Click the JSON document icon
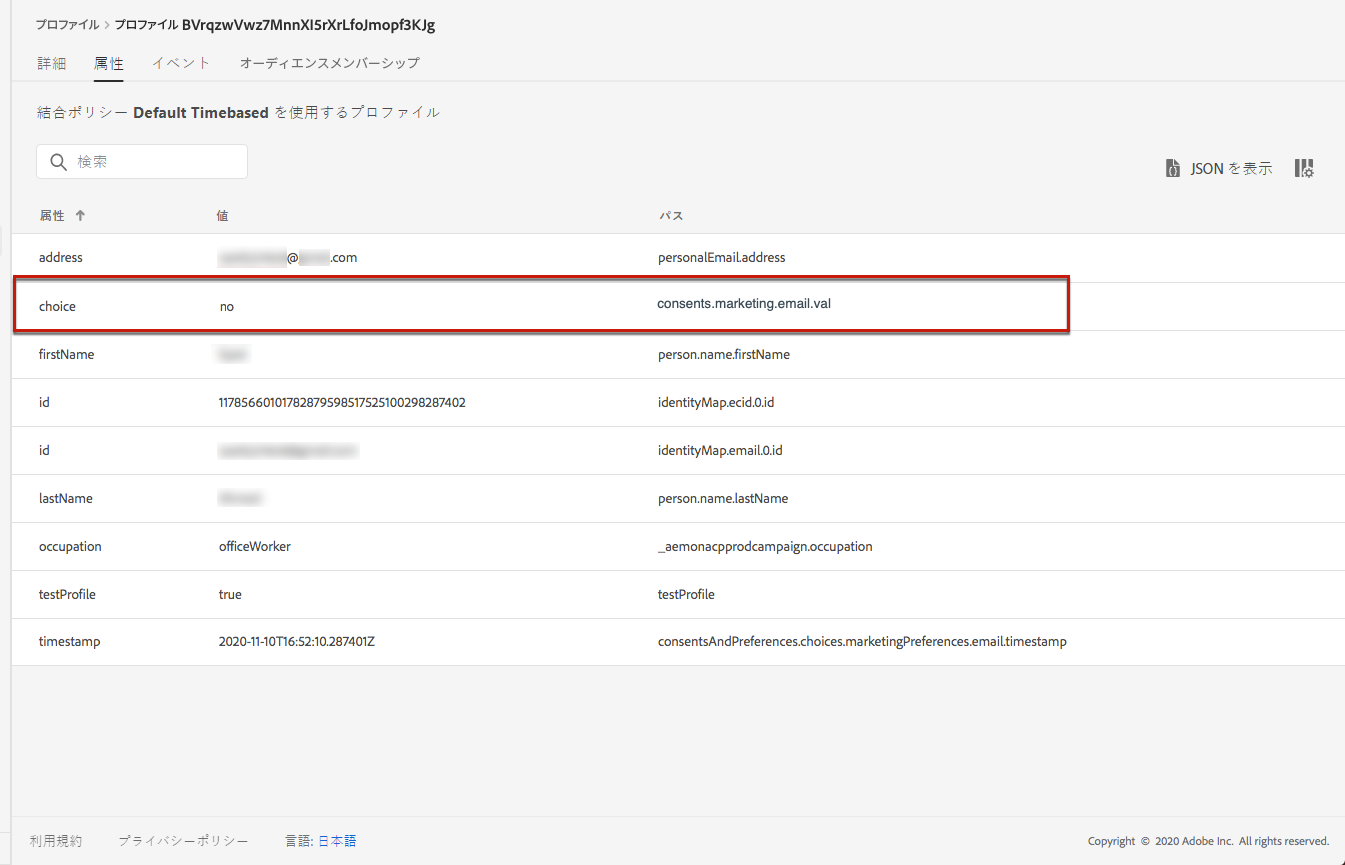This screenshot has width=1345, height=865. coord(1172,169)
